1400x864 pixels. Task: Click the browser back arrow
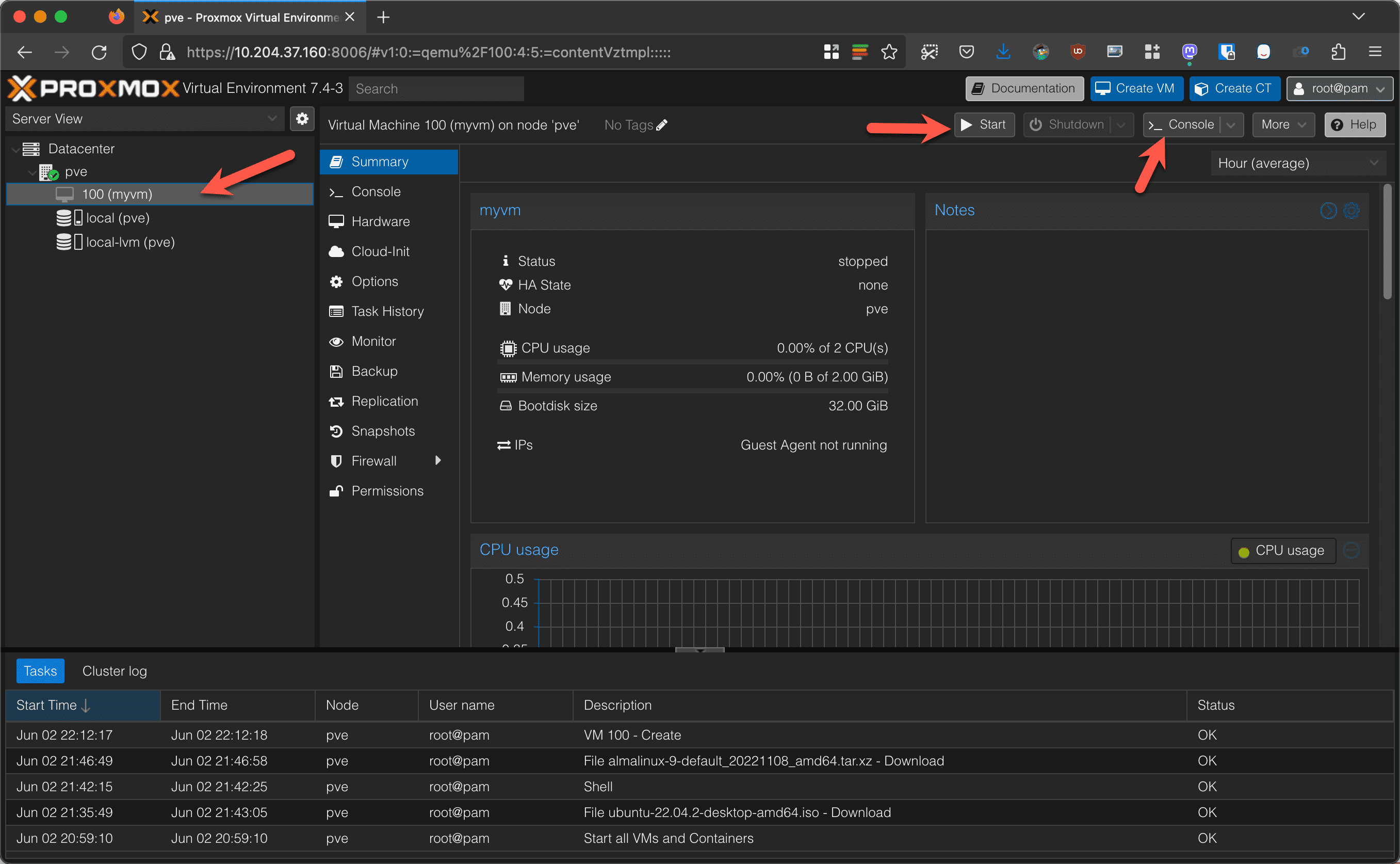25,52
